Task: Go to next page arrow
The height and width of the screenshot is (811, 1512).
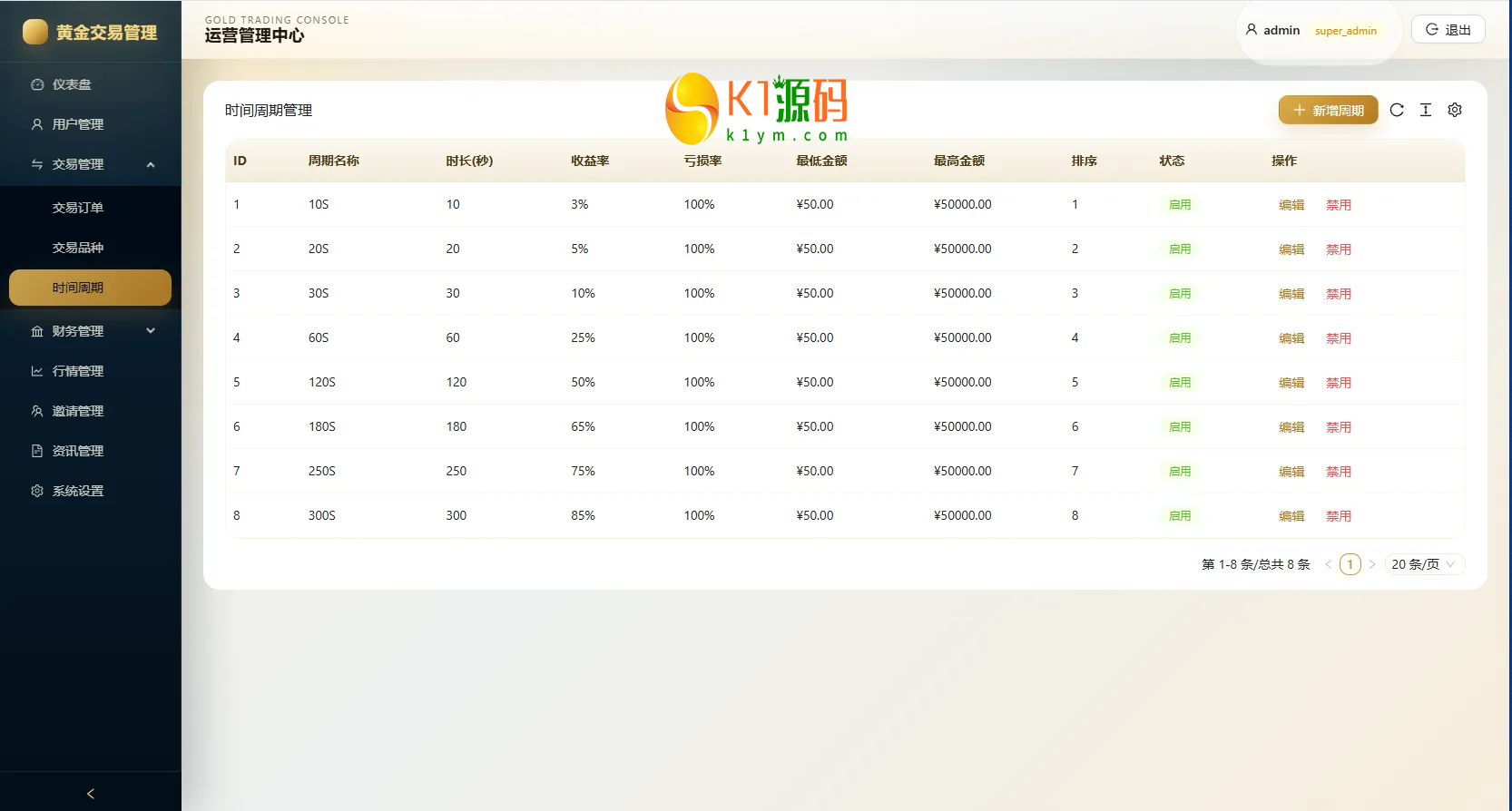Action: 1372,564
